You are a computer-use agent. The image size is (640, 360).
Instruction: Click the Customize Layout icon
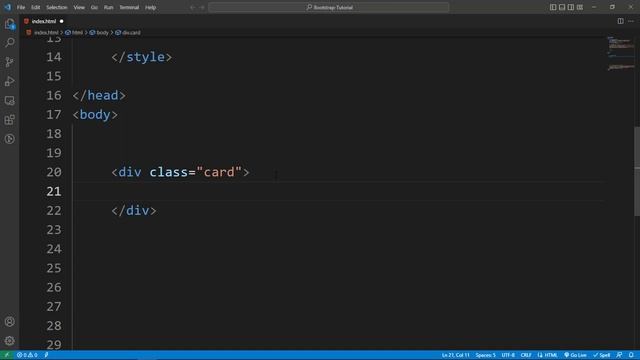(580, 7)
